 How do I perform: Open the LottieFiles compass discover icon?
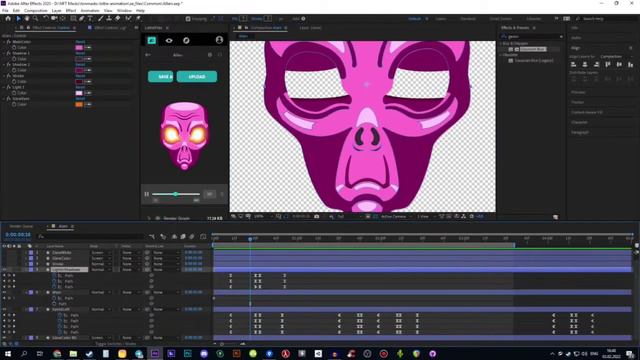pyautogui.click(x=186, y=40)
